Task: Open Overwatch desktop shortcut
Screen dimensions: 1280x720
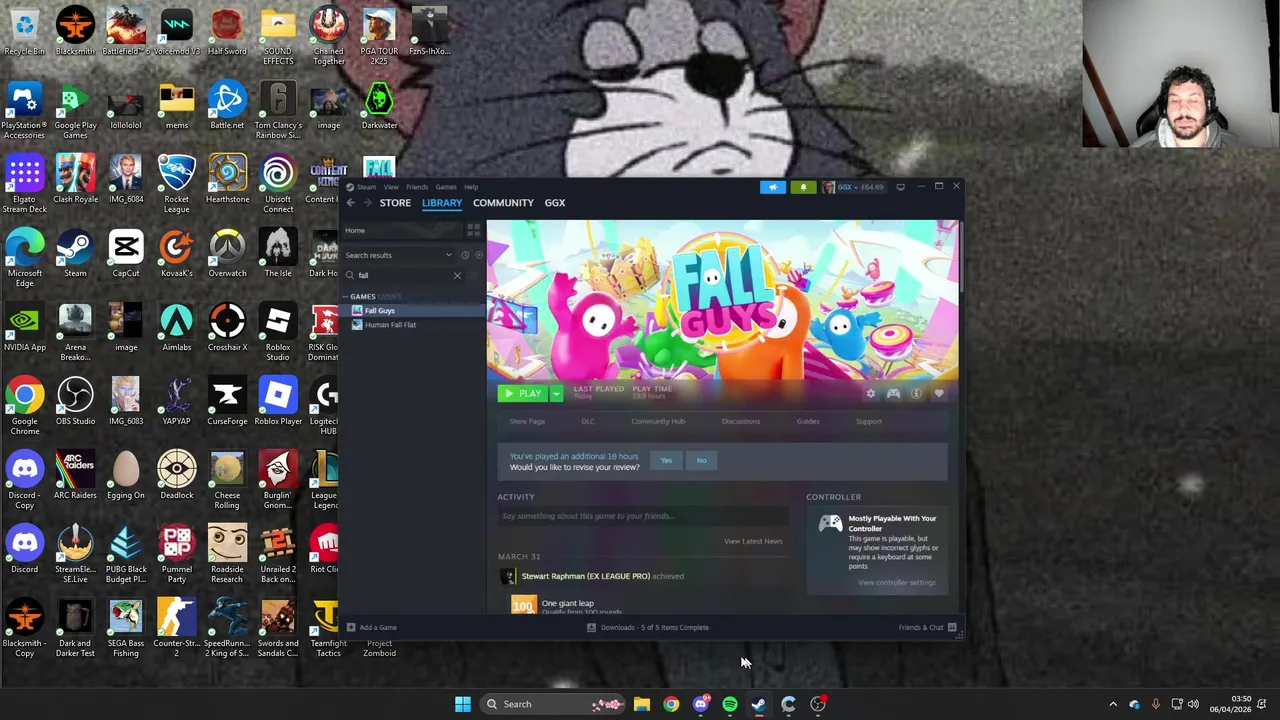Action: 227,252
